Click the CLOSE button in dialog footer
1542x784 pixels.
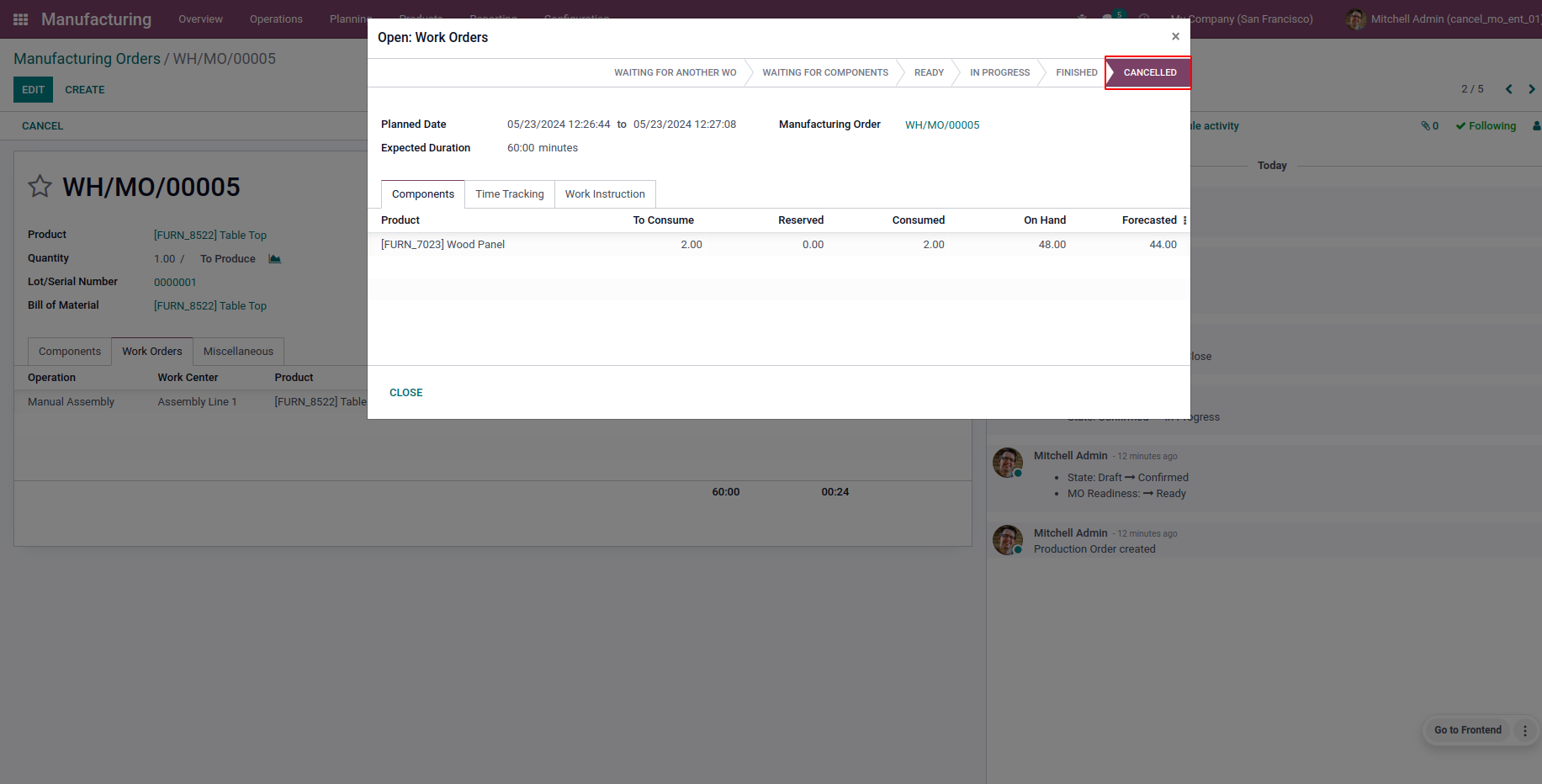click(x=405, y=393)
